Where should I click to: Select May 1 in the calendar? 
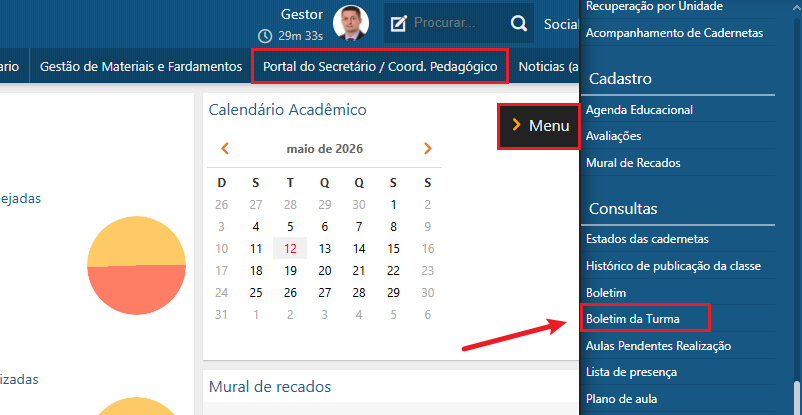pyautogui.click(x=393, y=205)
